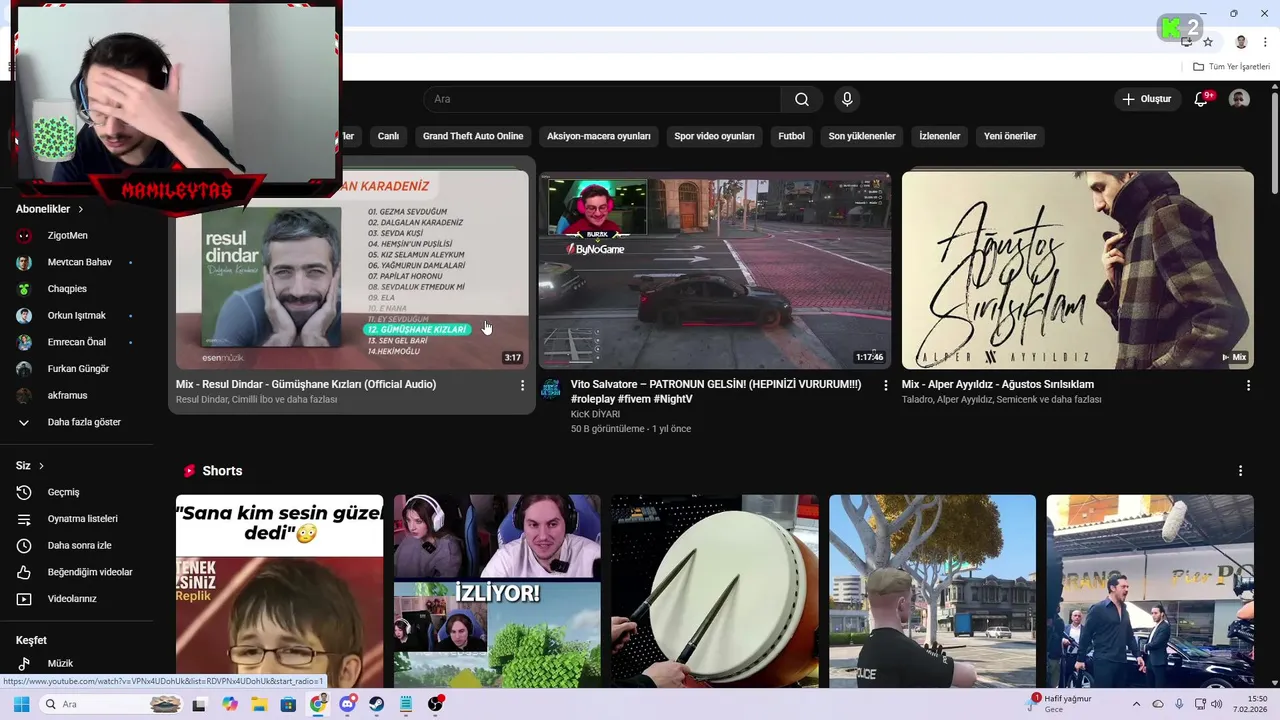The height and width of the screenshot is (720, 1280).
Task: Click the YouTube search magnifier button
Action: [x=802, y=99]
